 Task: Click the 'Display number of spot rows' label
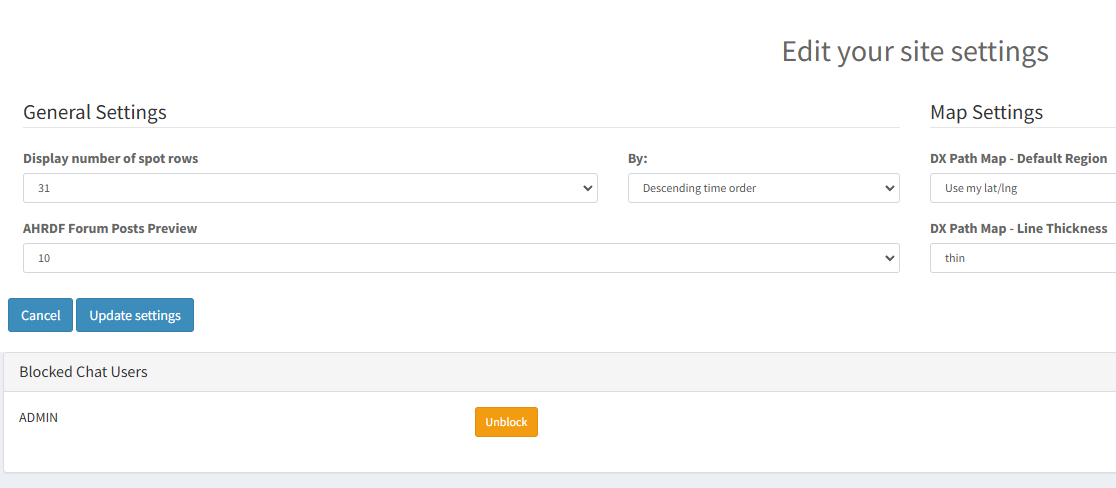[x=110, y=158]
